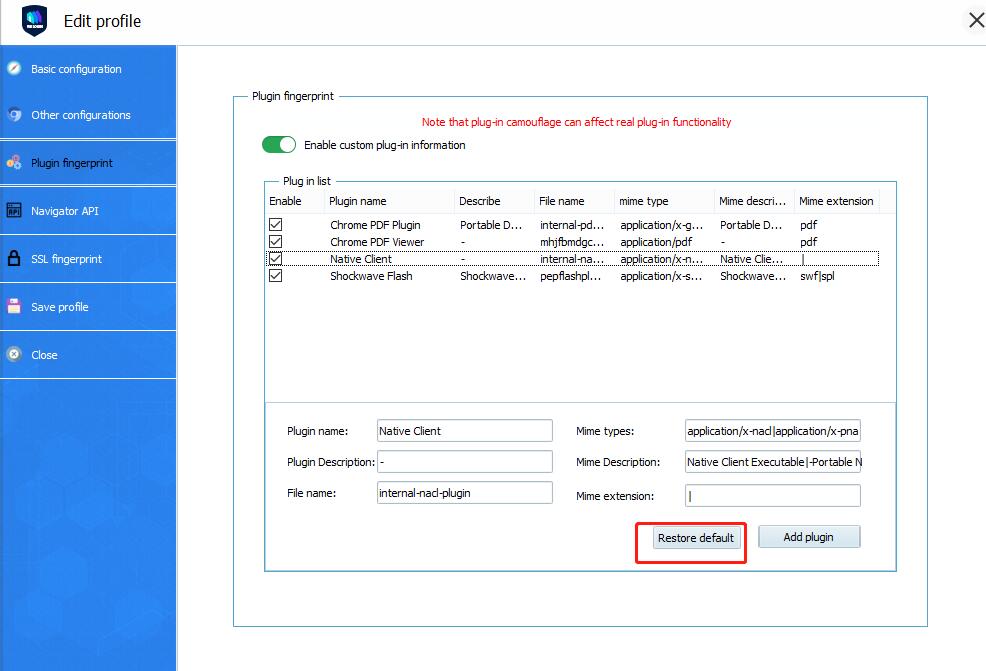Click the Navigator API sidebar icon

pyautogui.click(x=14, y=211)
